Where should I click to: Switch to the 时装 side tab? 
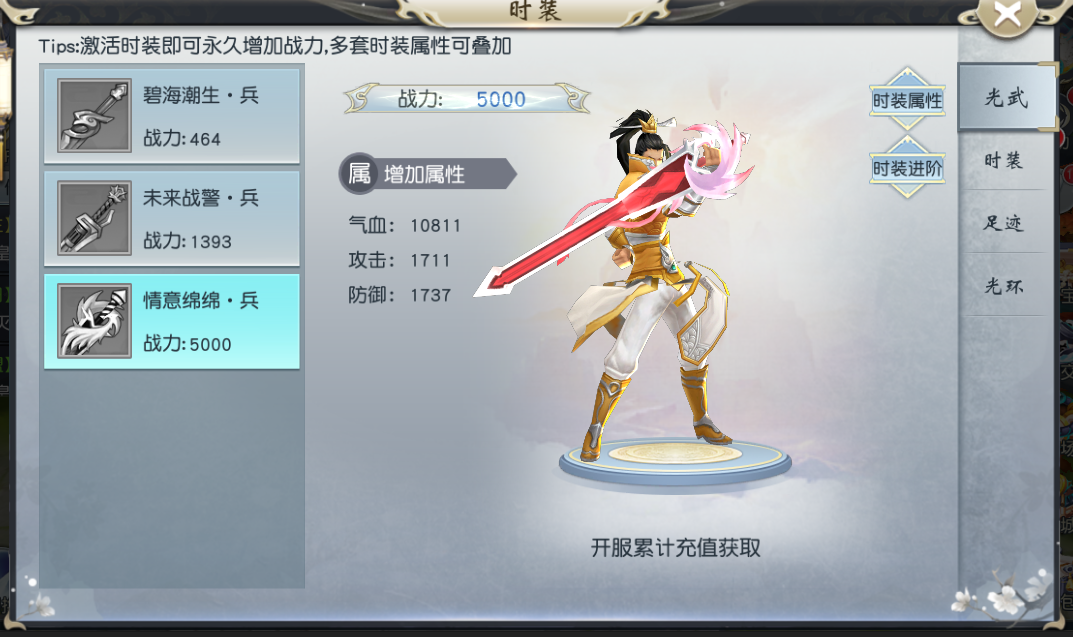coord(1003,161)
